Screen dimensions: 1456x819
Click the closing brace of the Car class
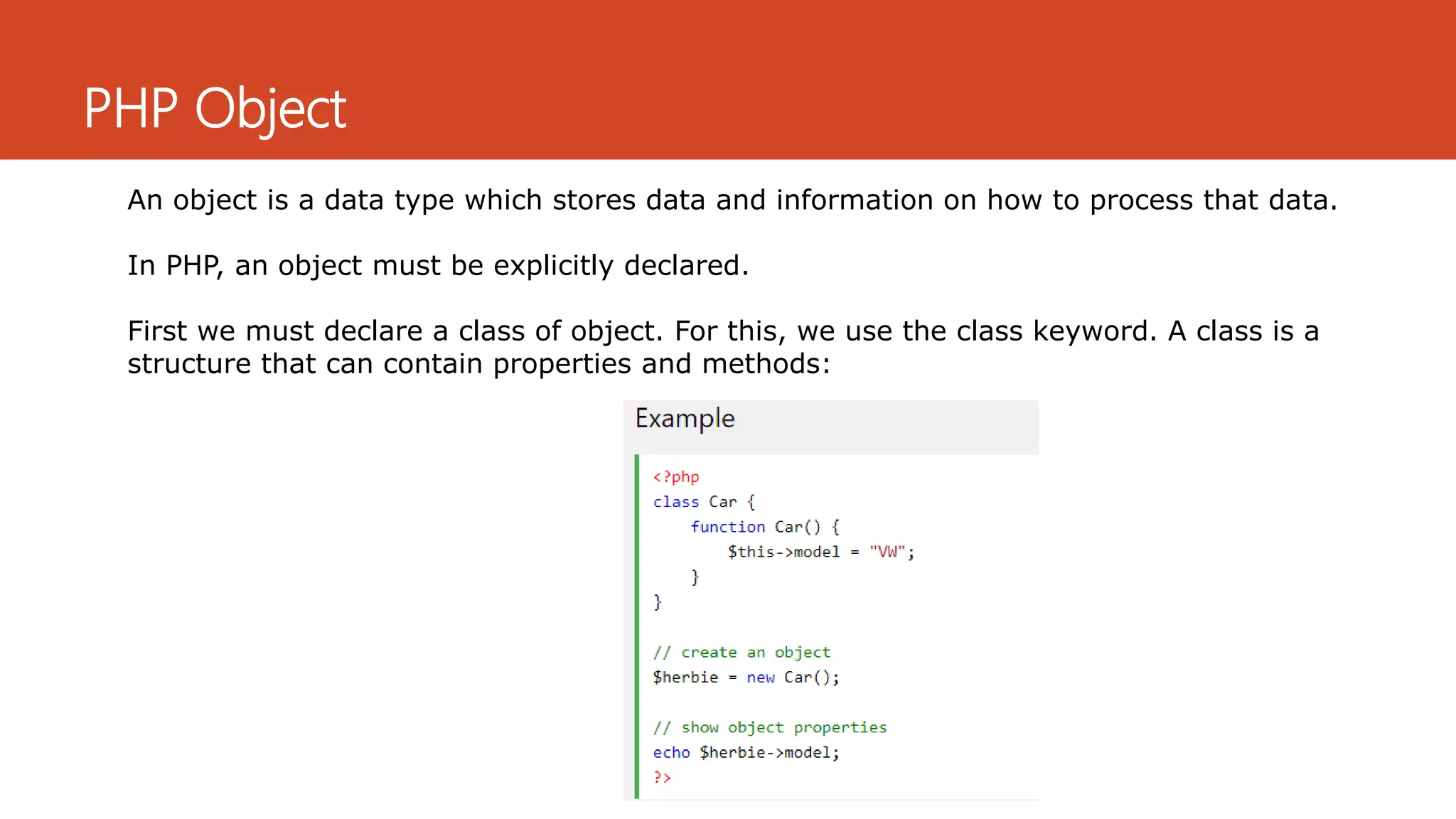pyautogui.click(x=658, y=602)
